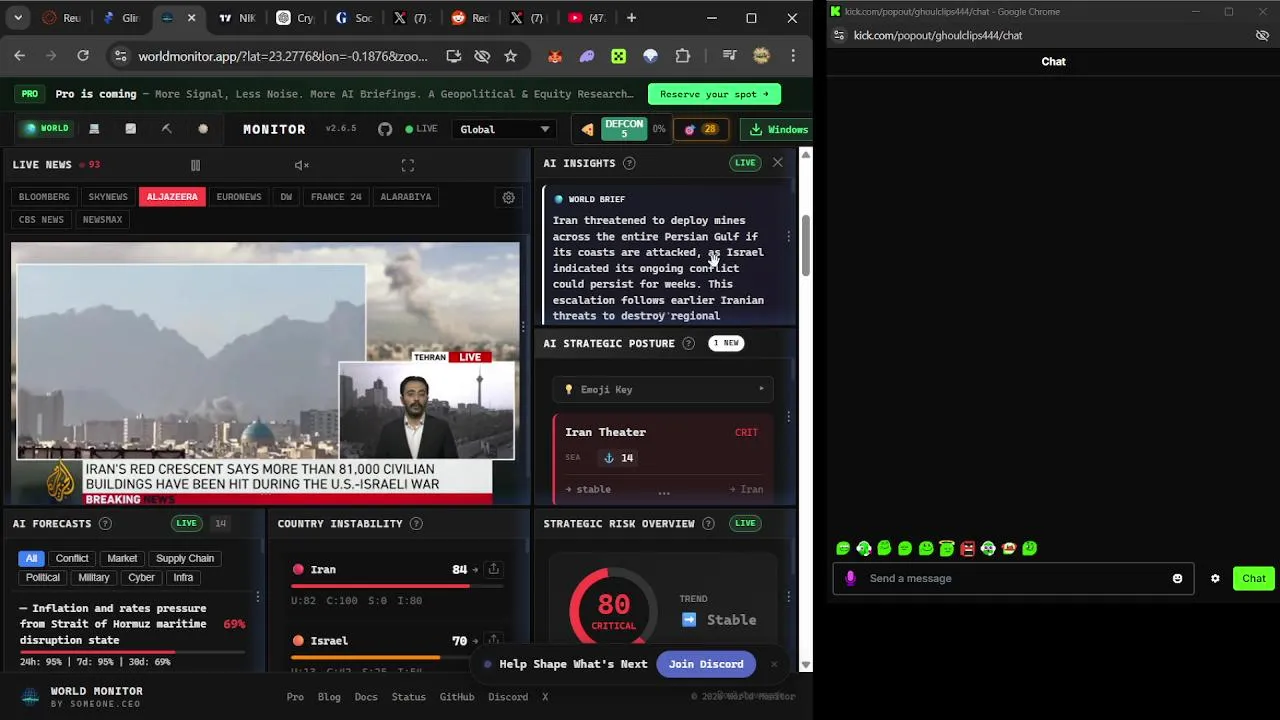The width and height of the screenshot is (1280, 720).
Task: Click the Iran instability score bar
Action: pos(395,586)
